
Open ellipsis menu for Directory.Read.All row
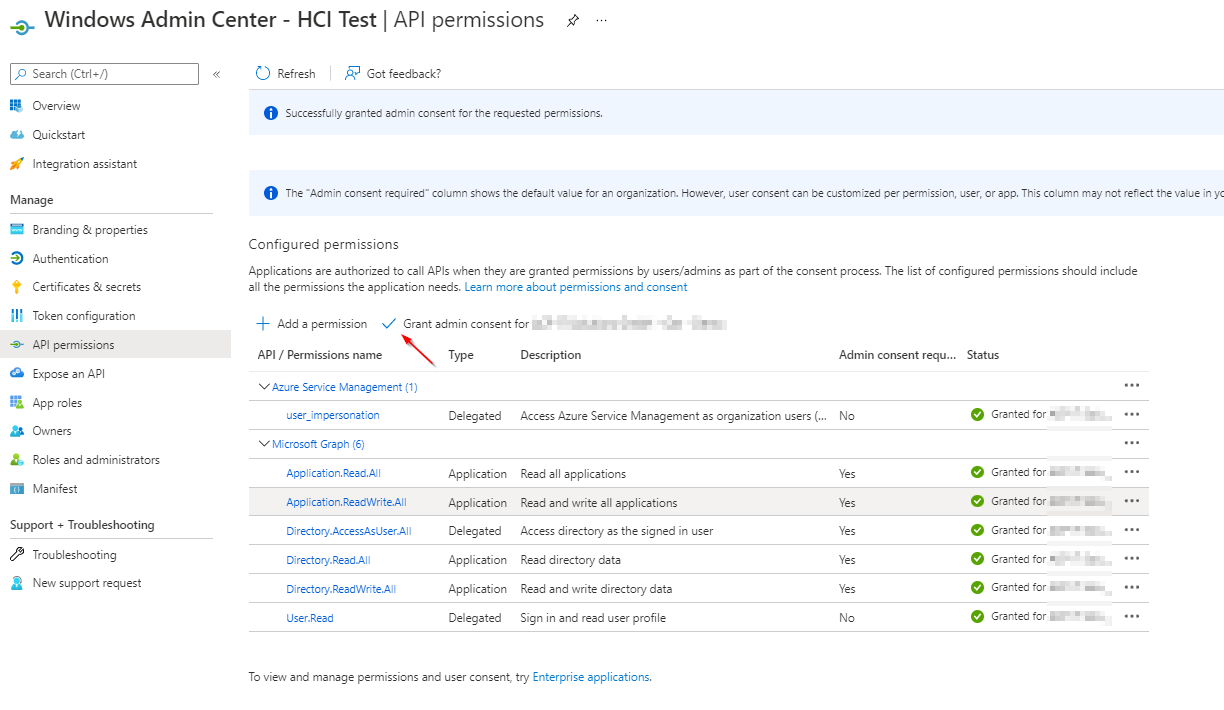tap(1132, 559)
